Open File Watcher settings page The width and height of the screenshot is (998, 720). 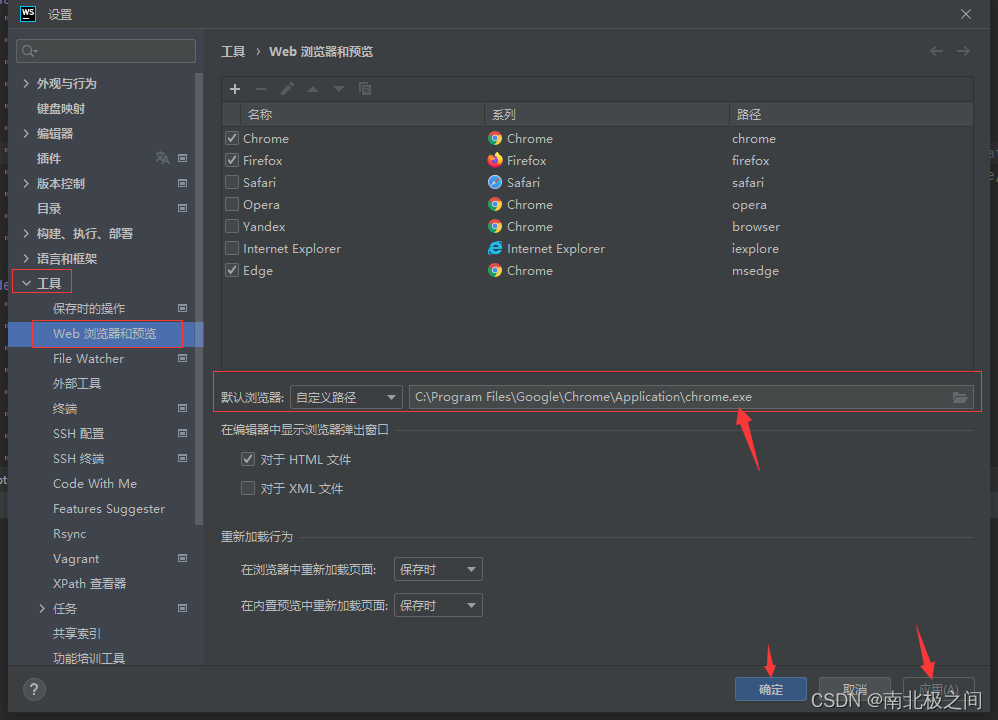coord(88,358)
